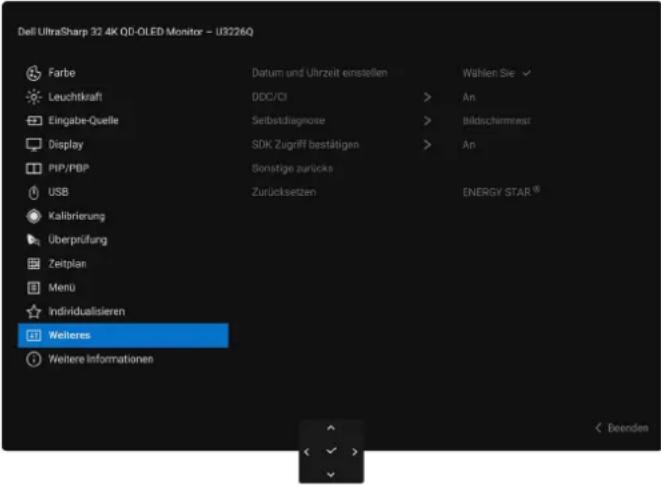Select SDK Zugriff bestätigen
Screen dimensions: 661x486
[305, 145]
